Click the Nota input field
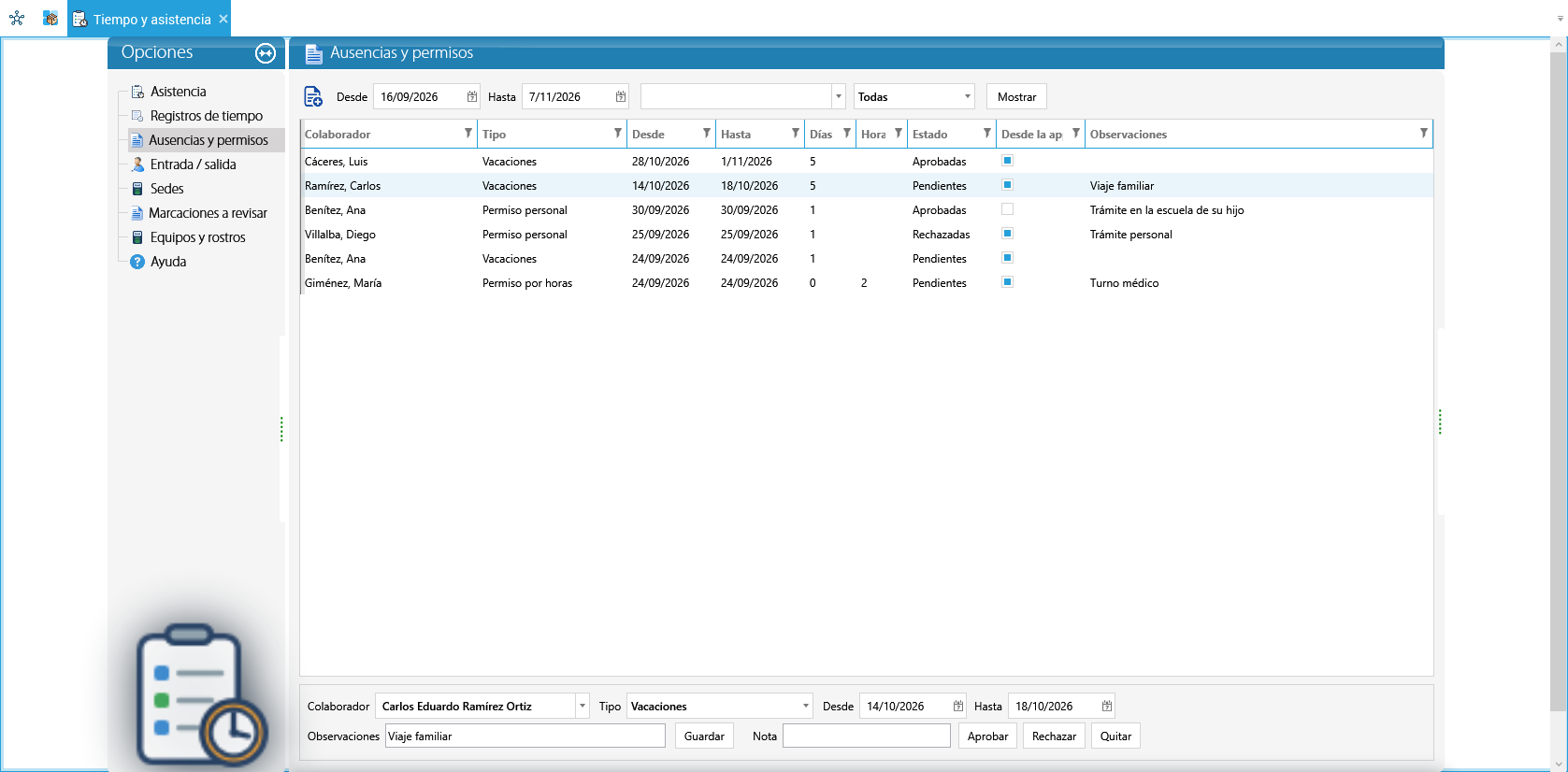Image resolution: width=1568 pixels, height=772 pixels. [867, 736]
